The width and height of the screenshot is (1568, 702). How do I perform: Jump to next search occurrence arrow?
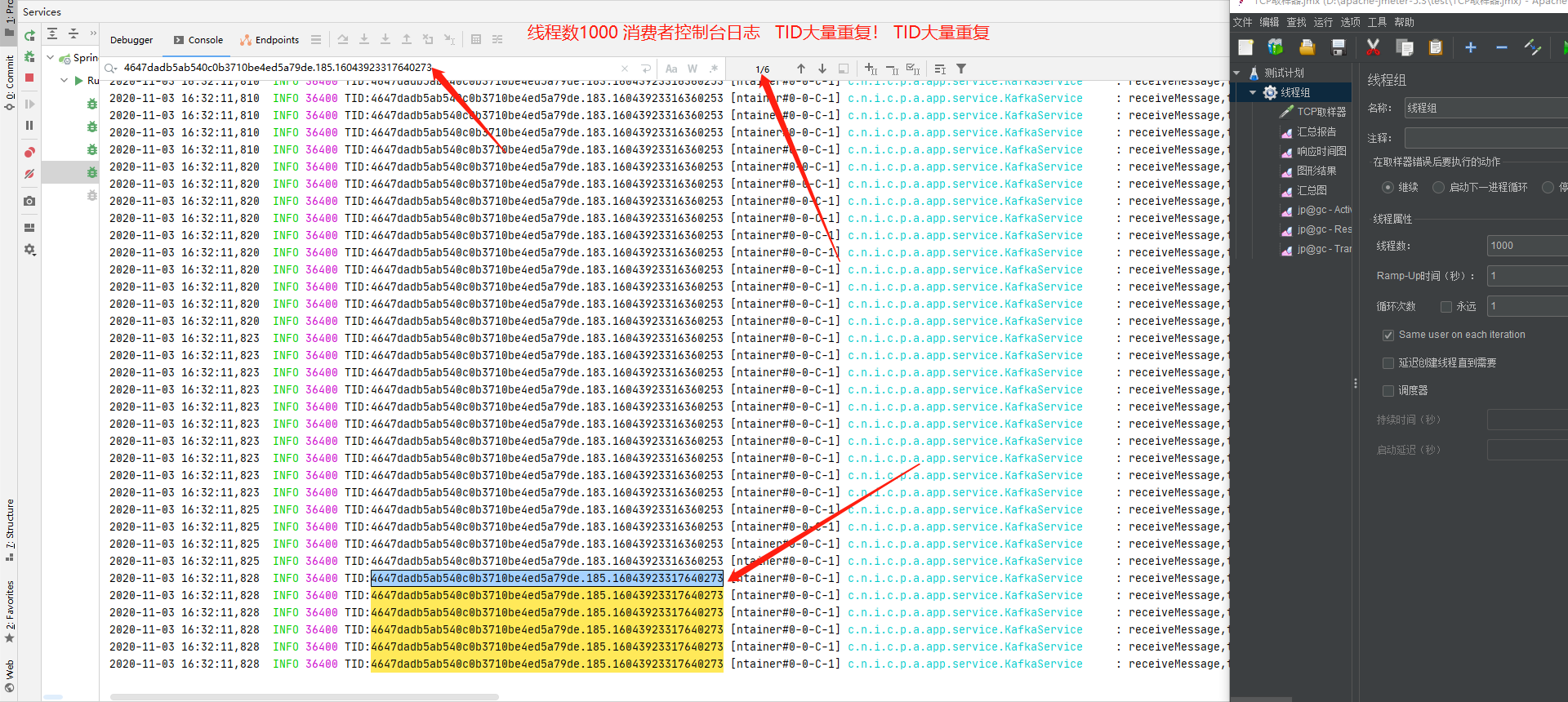point(822,69)
